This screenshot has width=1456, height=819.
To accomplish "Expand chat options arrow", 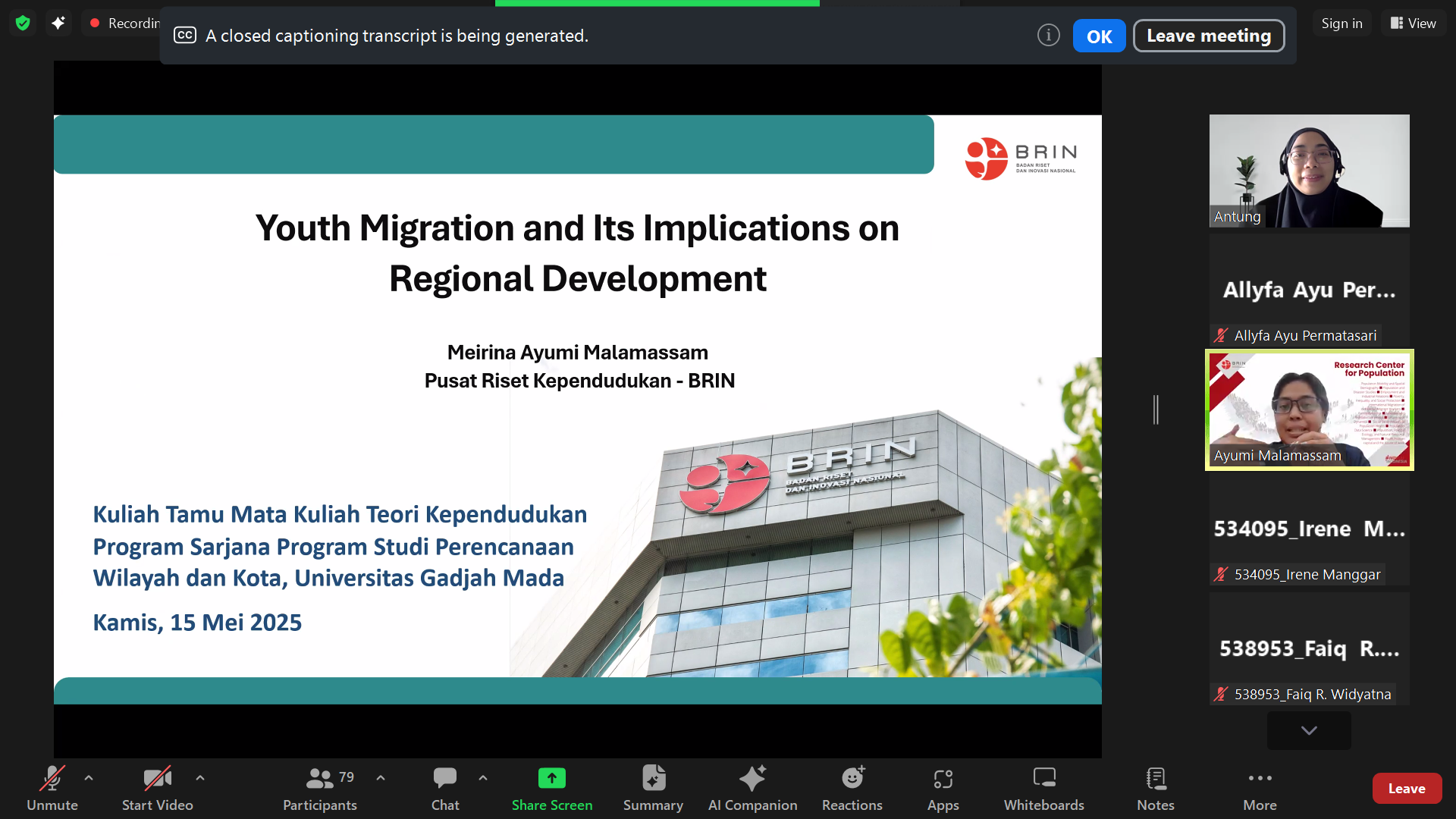I will click(483, 778).
